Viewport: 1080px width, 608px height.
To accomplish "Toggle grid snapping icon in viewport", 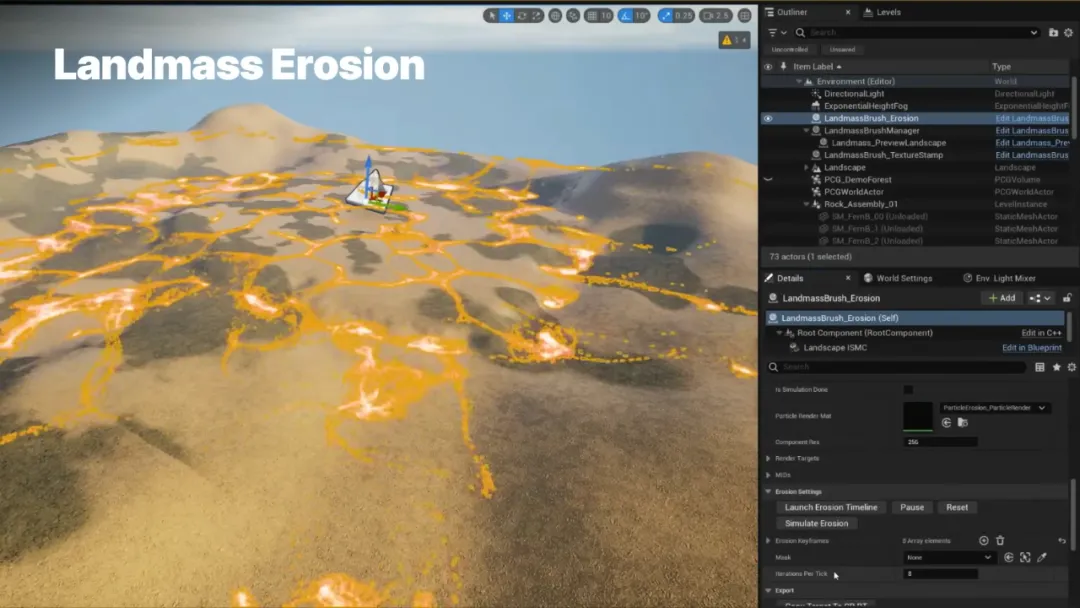I will coord(592,15).
